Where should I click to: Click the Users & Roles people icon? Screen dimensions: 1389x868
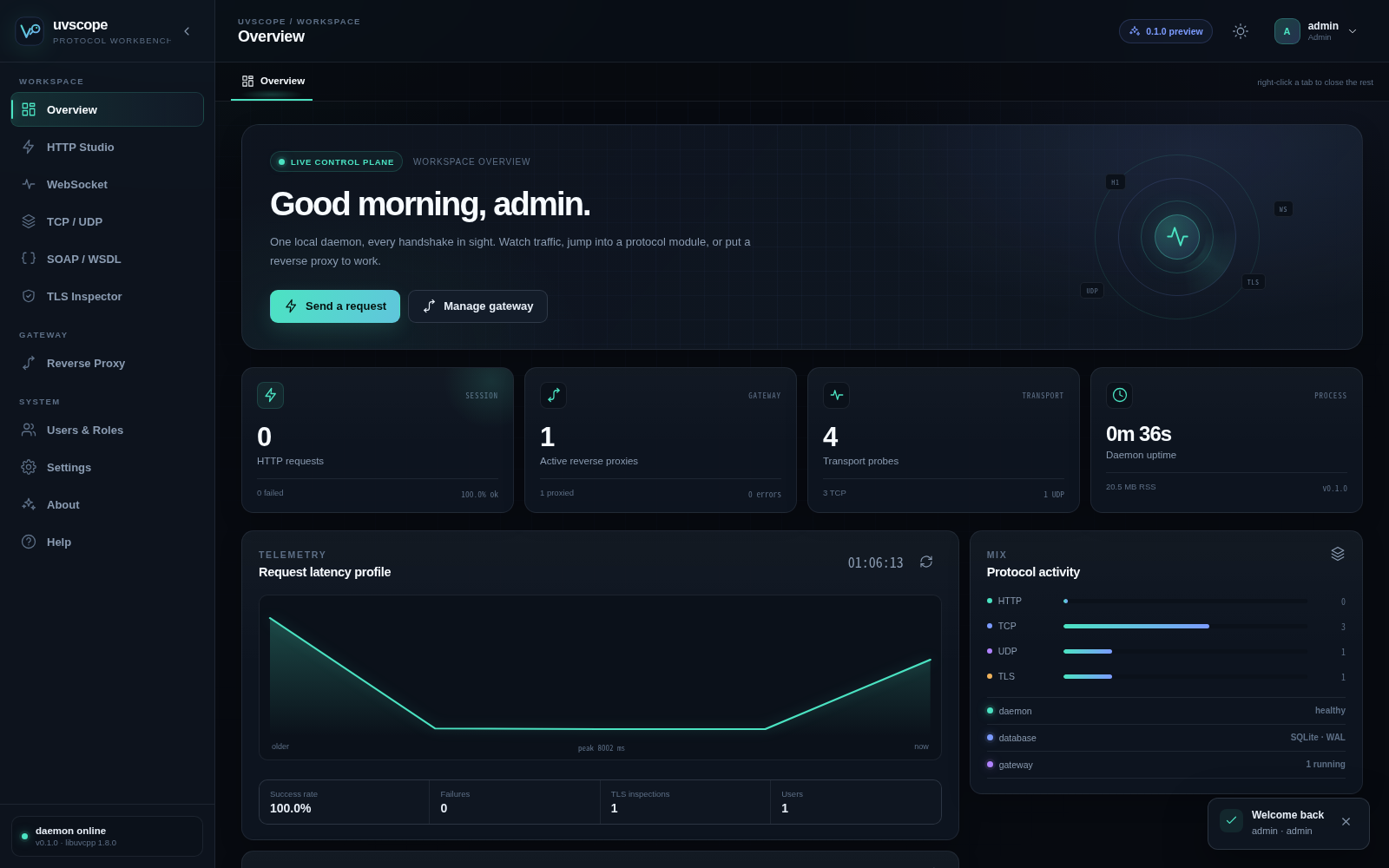[29, 430]
